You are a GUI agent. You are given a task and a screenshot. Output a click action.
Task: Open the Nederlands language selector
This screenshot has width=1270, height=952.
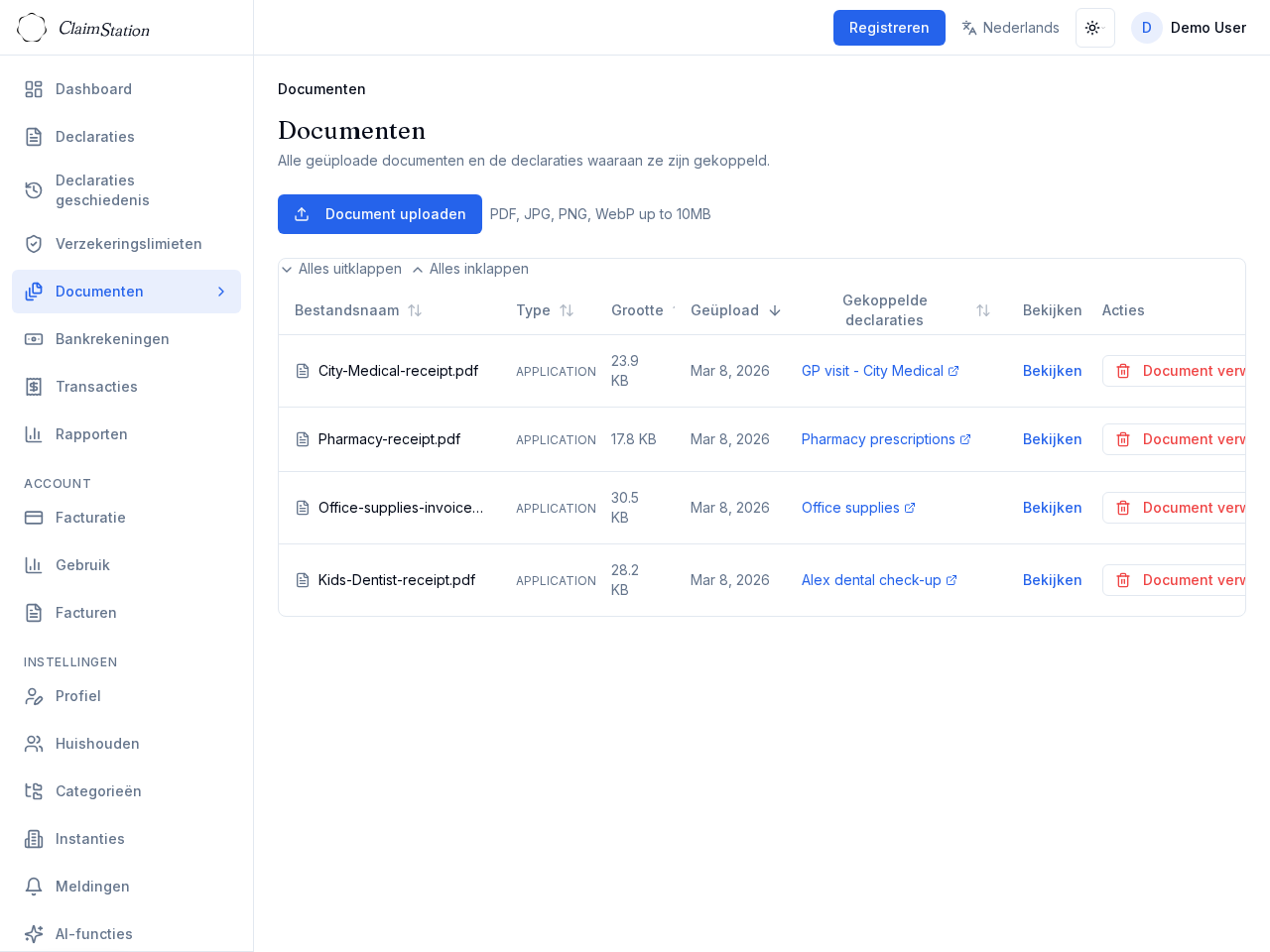click(x=1010, y=28)
